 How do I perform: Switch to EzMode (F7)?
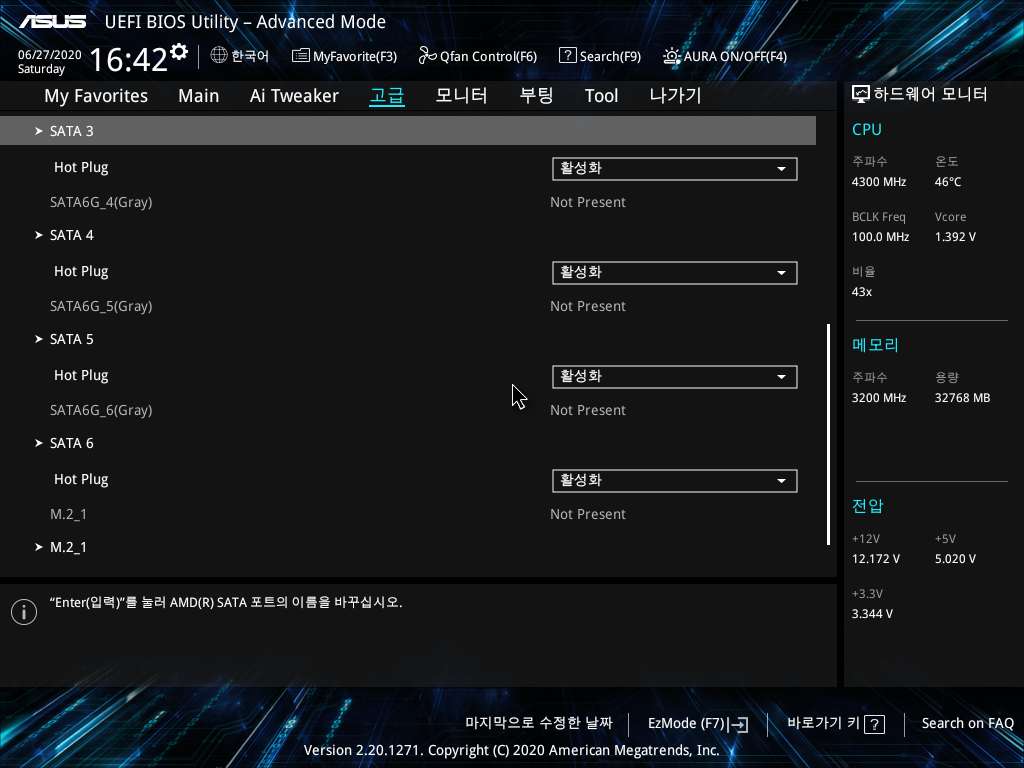(698, 724)
